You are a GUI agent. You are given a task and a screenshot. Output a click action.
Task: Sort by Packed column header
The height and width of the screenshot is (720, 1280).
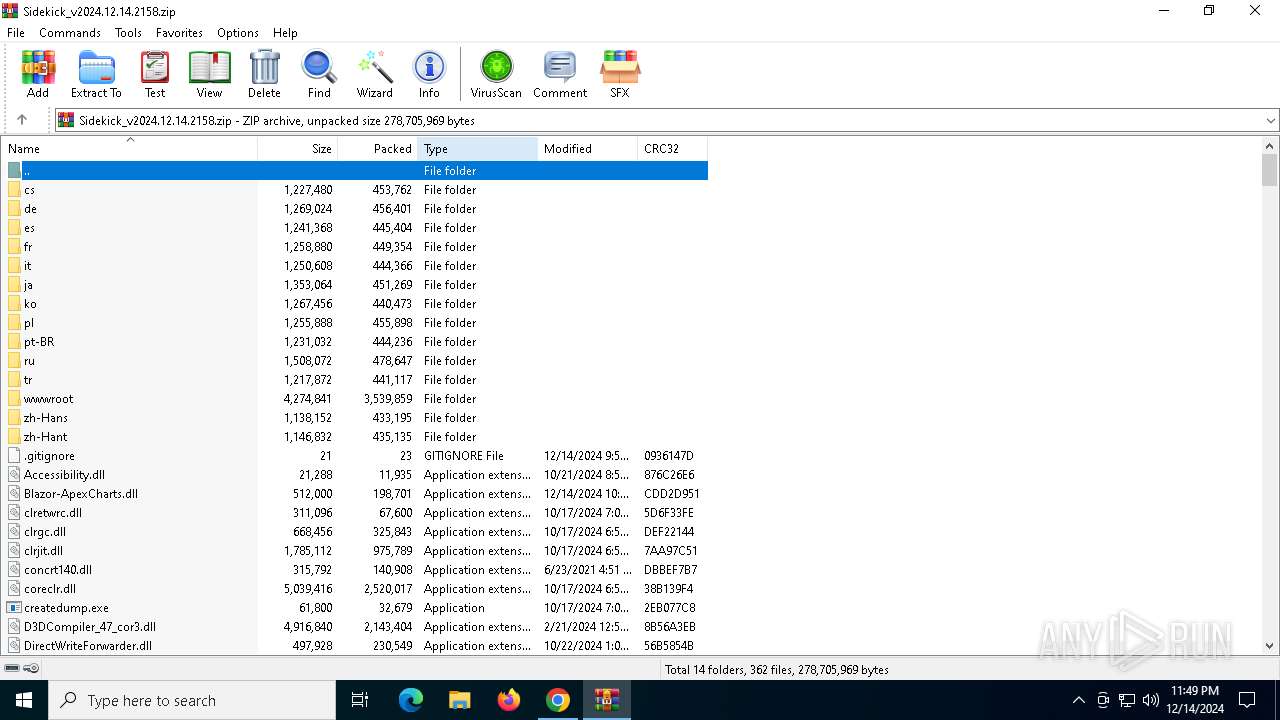tap(378, 149)
